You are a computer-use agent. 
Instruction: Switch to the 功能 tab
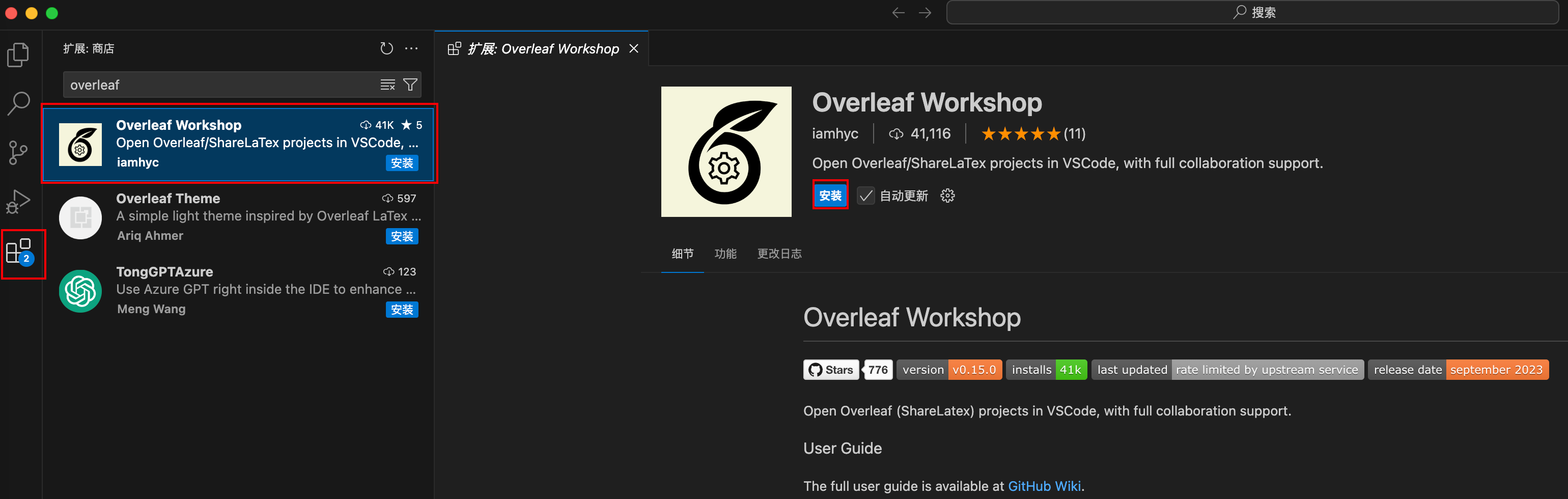(x=725, y=254)
